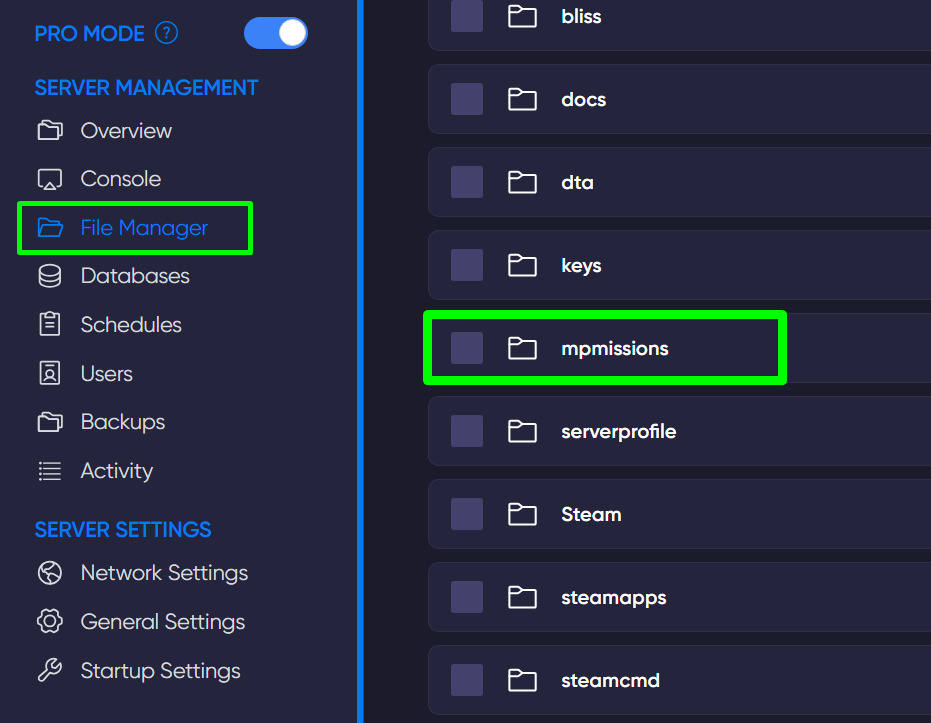Go to Backups

(x=122, y=422)
